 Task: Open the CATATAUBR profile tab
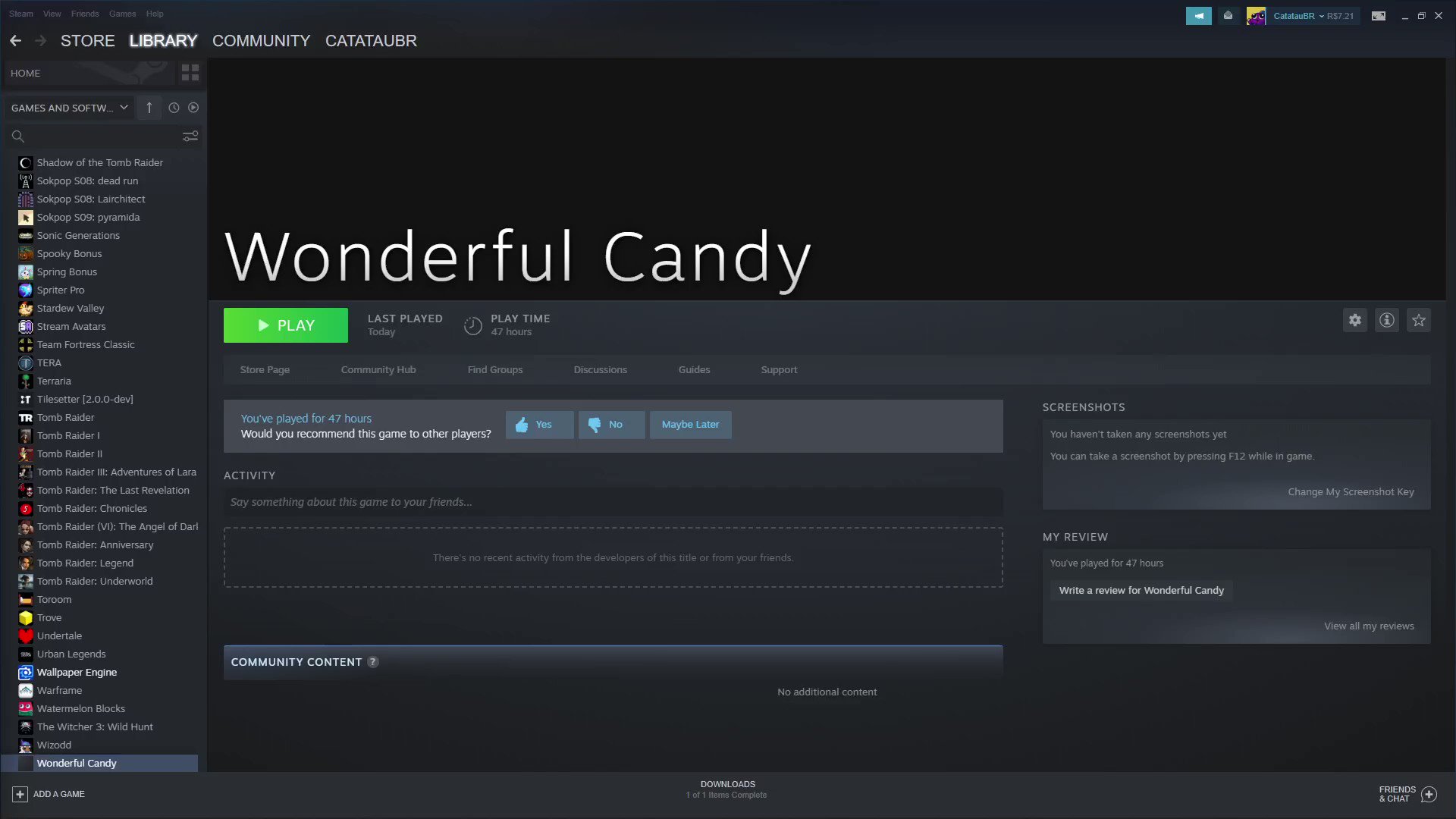pyautogui.click(x=371, y=41)
